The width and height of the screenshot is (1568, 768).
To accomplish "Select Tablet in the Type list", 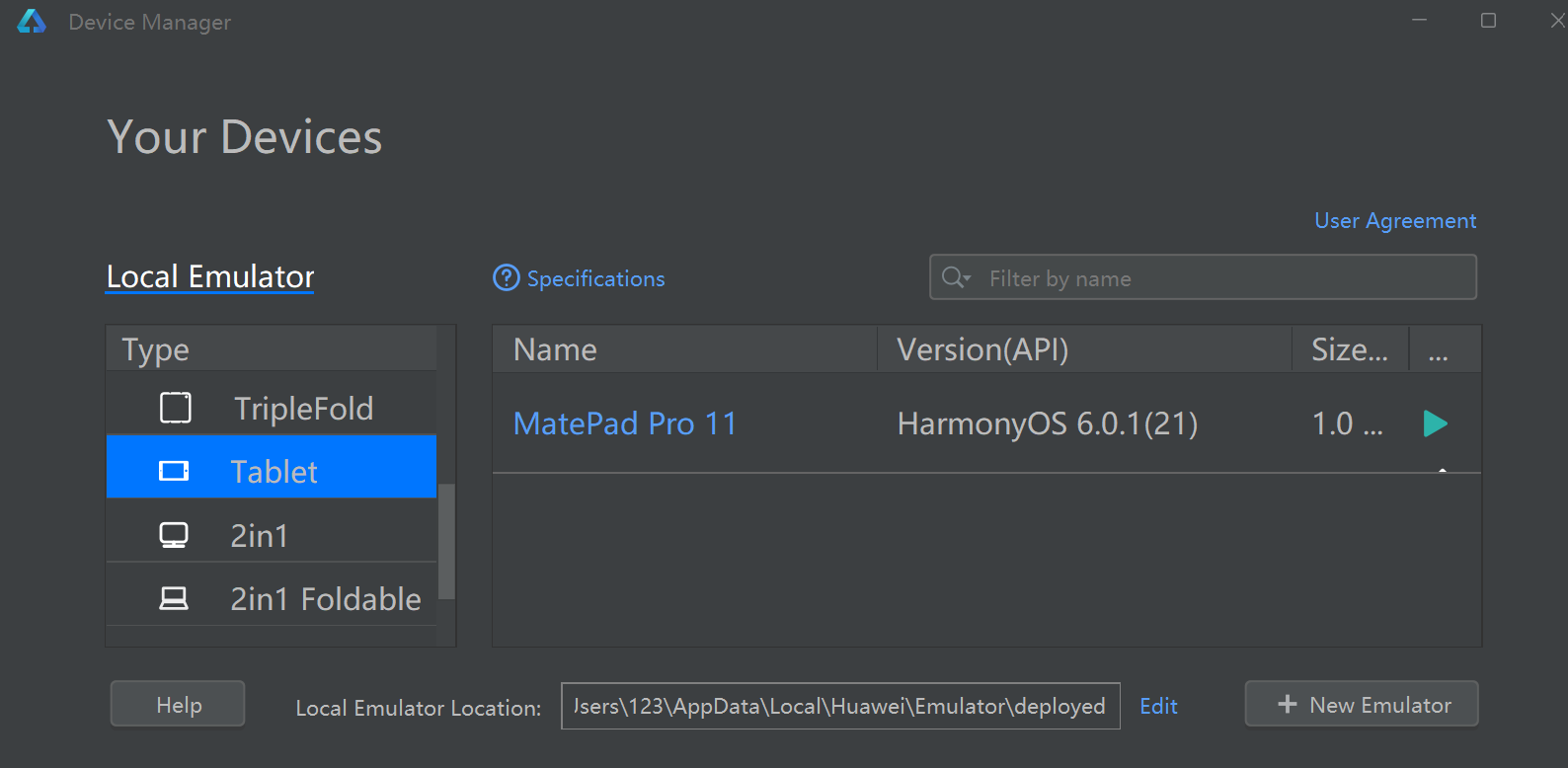I will pyautogui.click(x=272, y=467).
